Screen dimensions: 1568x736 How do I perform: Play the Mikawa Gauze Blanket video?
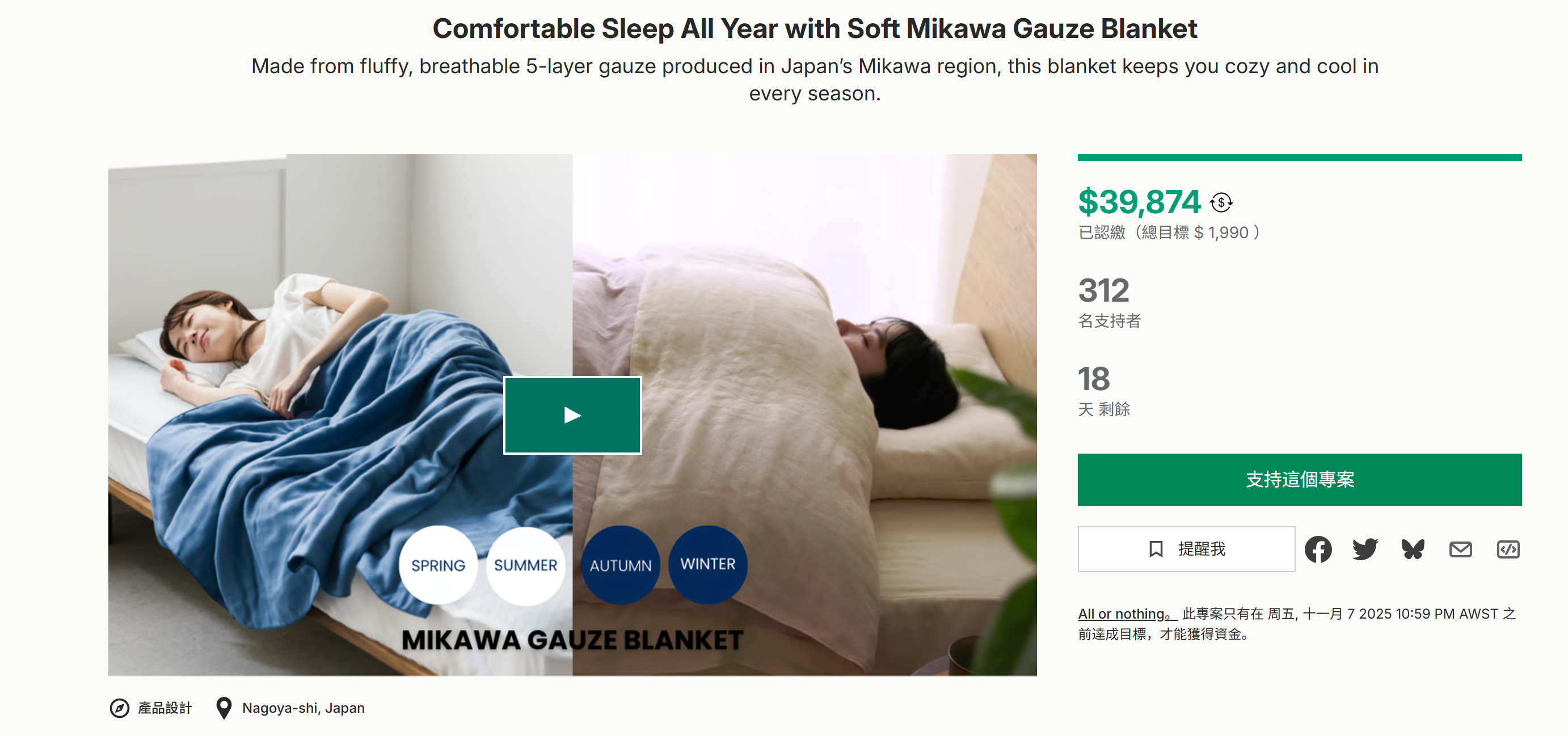(x=572, y=416)
